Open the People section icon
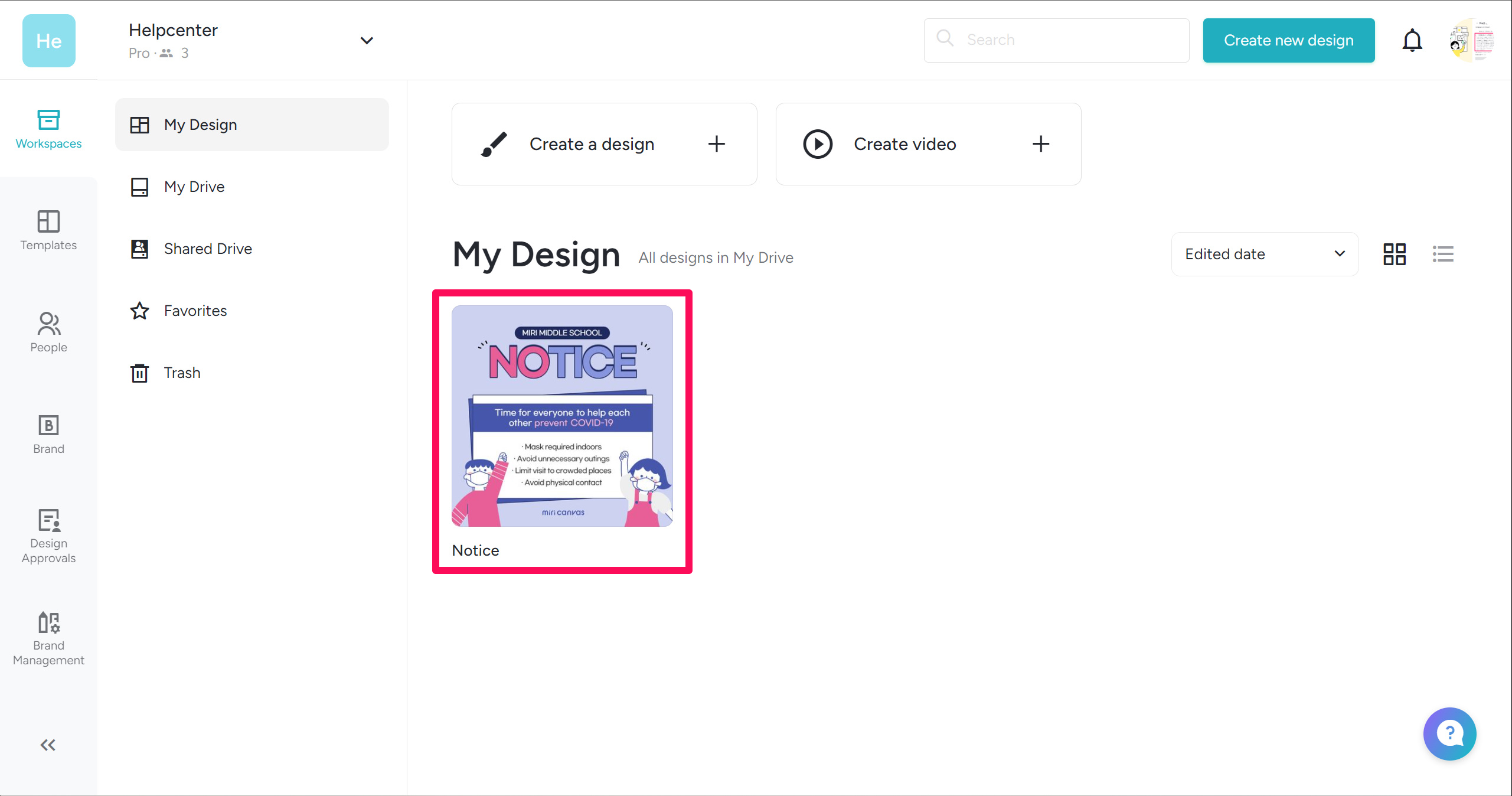 [x=48, y=332]
